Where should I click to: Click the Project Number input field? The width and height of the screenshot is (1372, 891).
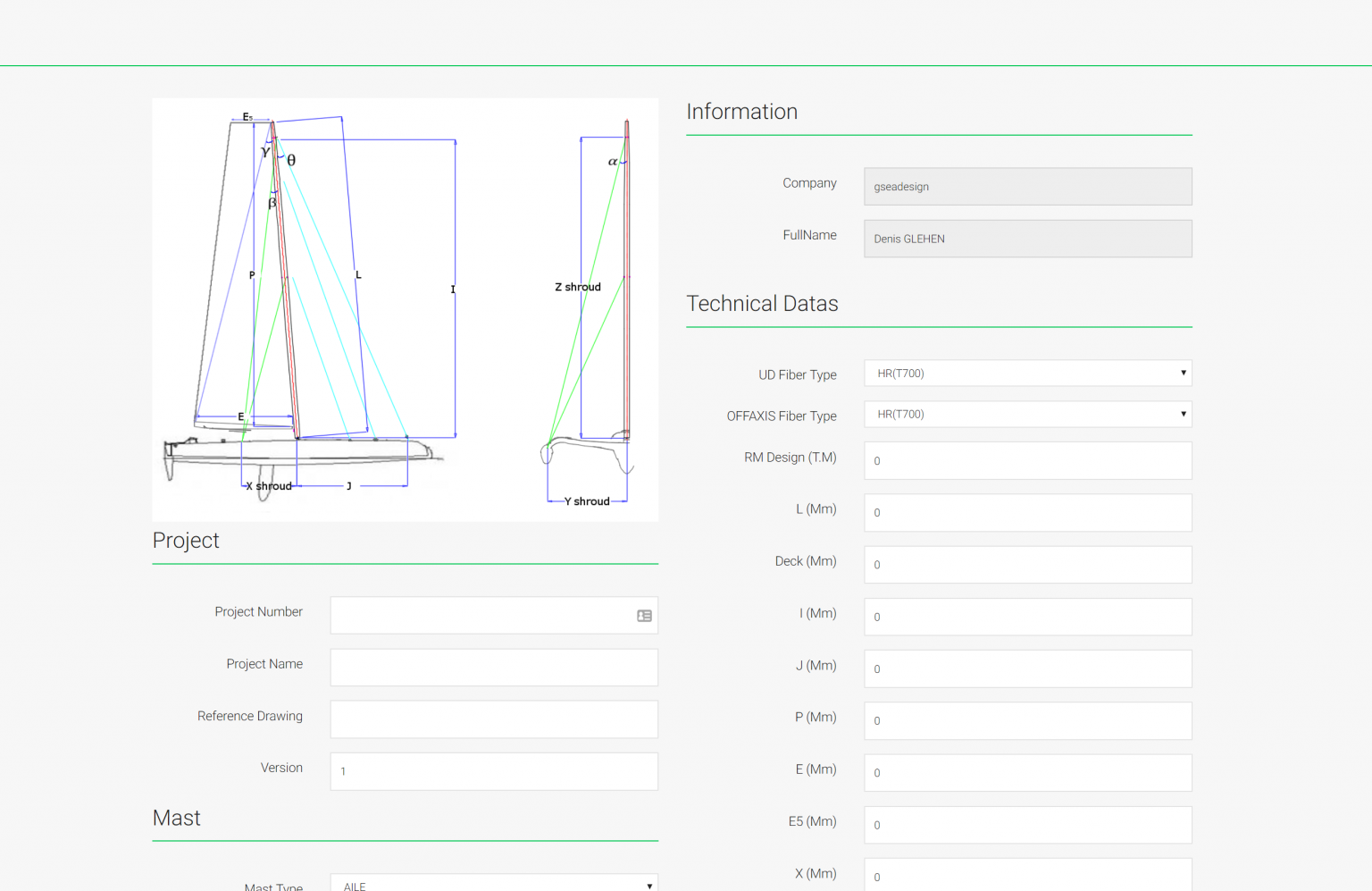482,616
